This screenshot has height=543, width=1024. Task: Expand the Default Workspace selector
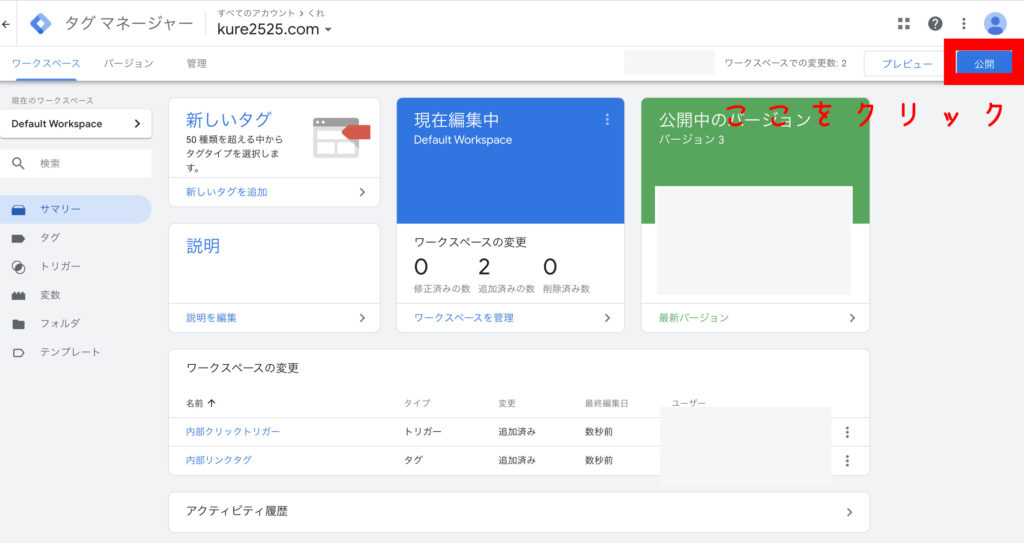(76, 123)
